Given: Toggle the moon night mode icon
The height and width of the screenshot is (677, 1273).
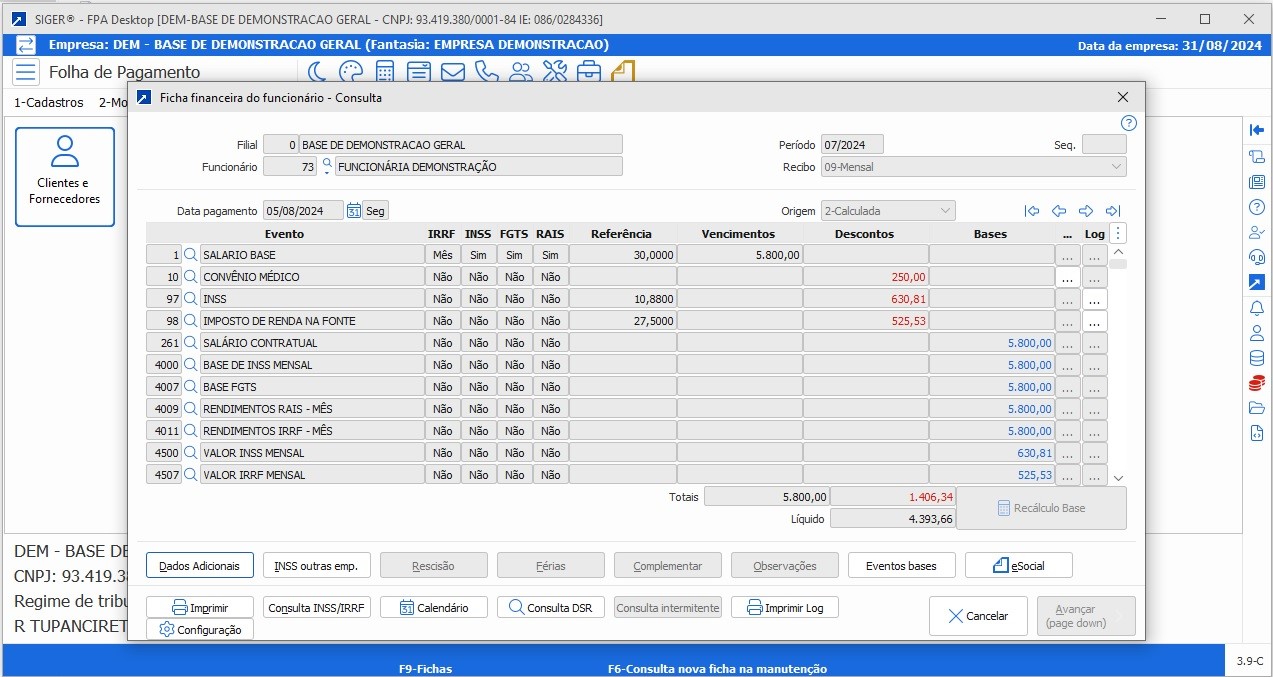Looking at the screenshot, I should pyautogui.click(x=317, y=72).
